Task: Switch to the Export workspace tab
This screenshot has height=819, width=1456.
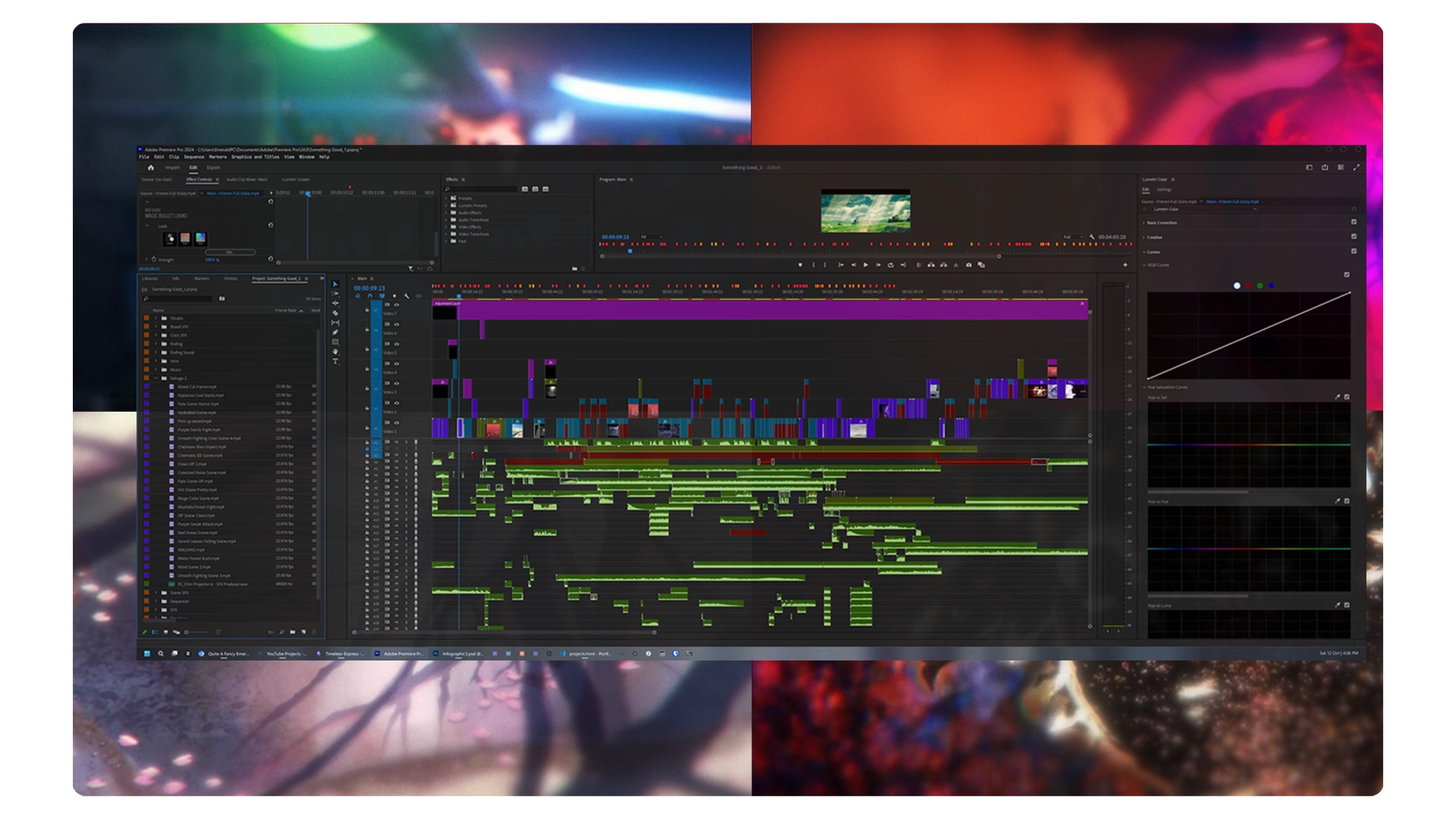Action: pos(214,168)
